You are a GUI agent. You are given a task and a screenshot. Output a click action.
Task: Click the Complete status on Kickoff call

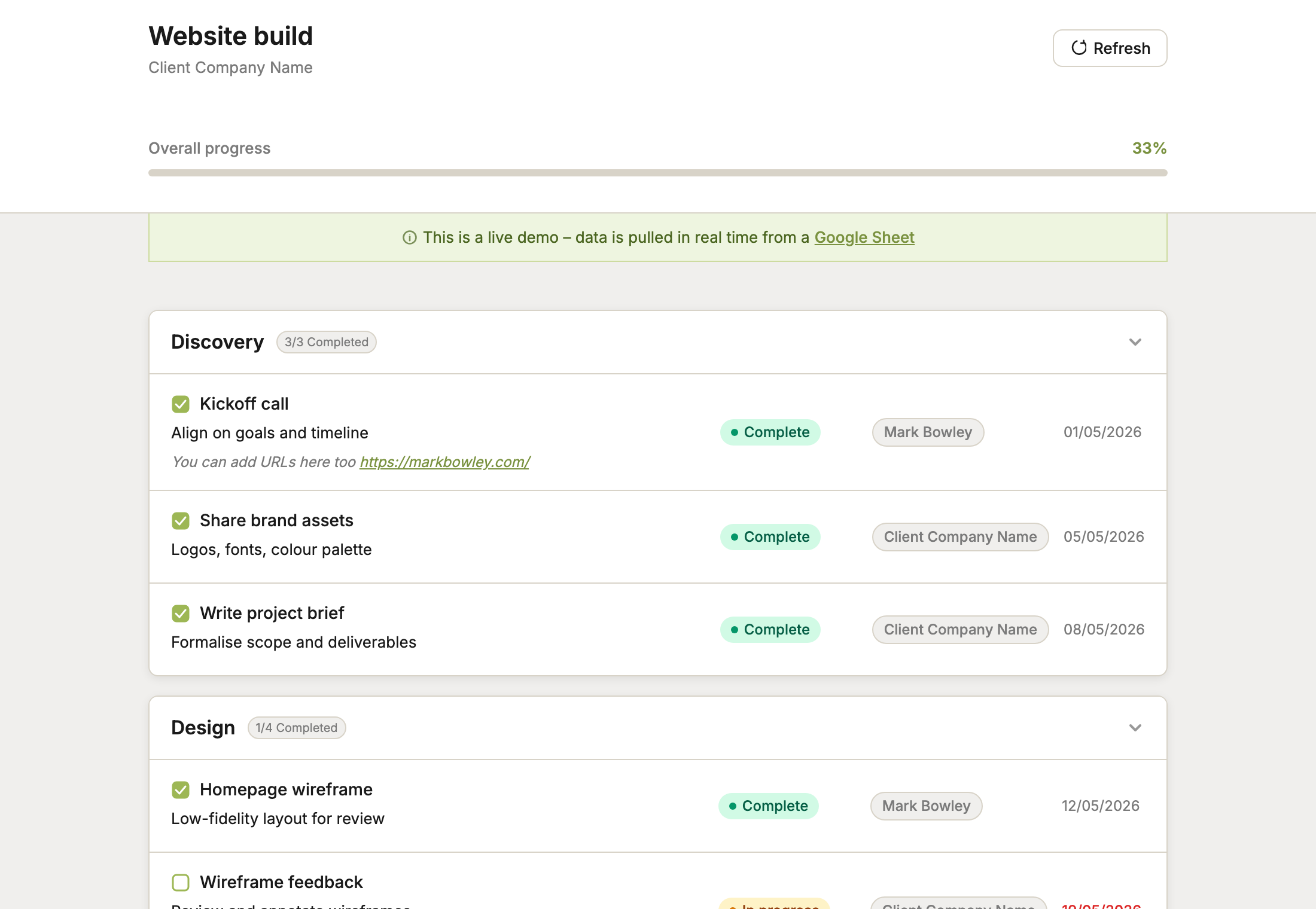(x=770, y=432)
